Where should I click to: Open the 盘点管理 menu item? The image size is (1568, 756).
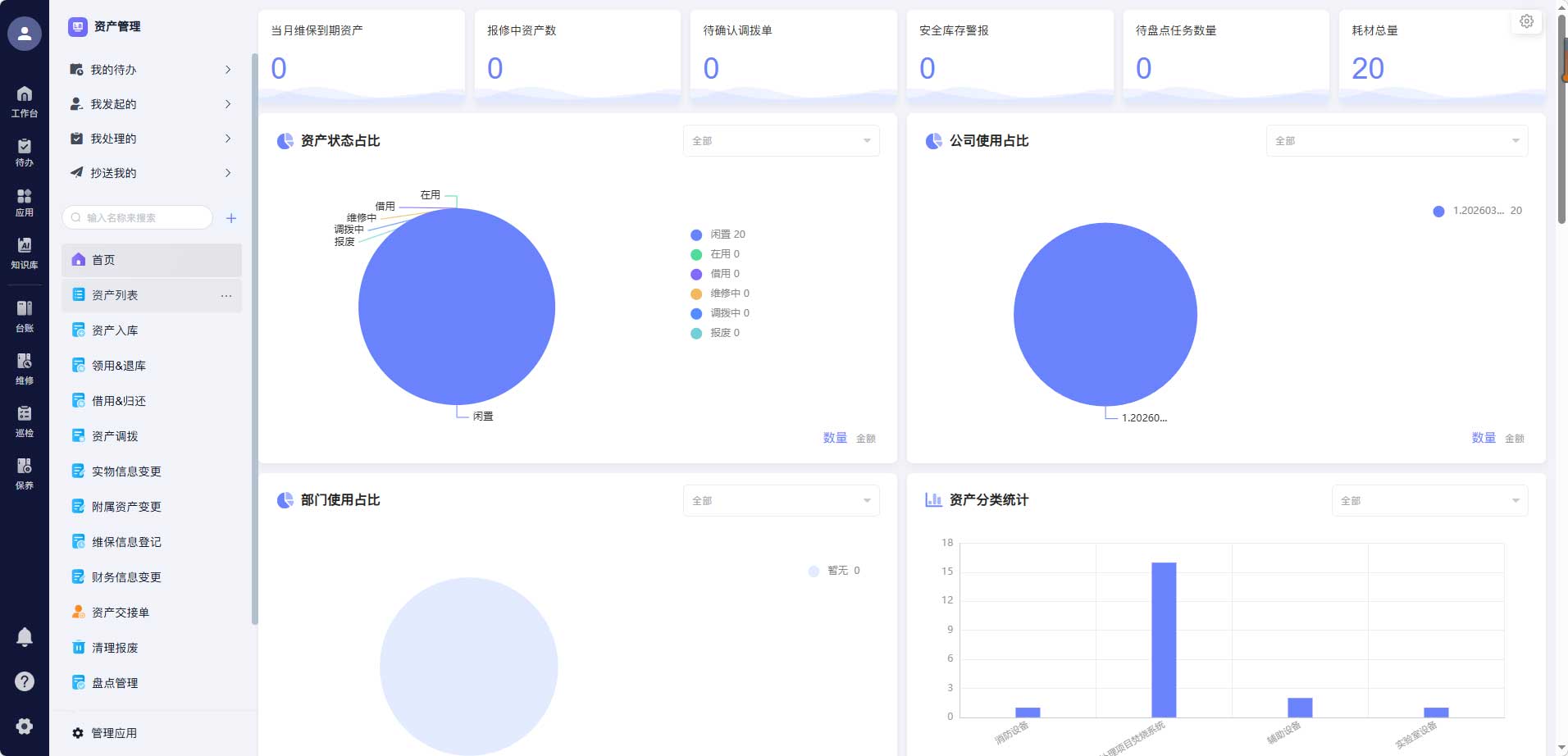point(115,683)
